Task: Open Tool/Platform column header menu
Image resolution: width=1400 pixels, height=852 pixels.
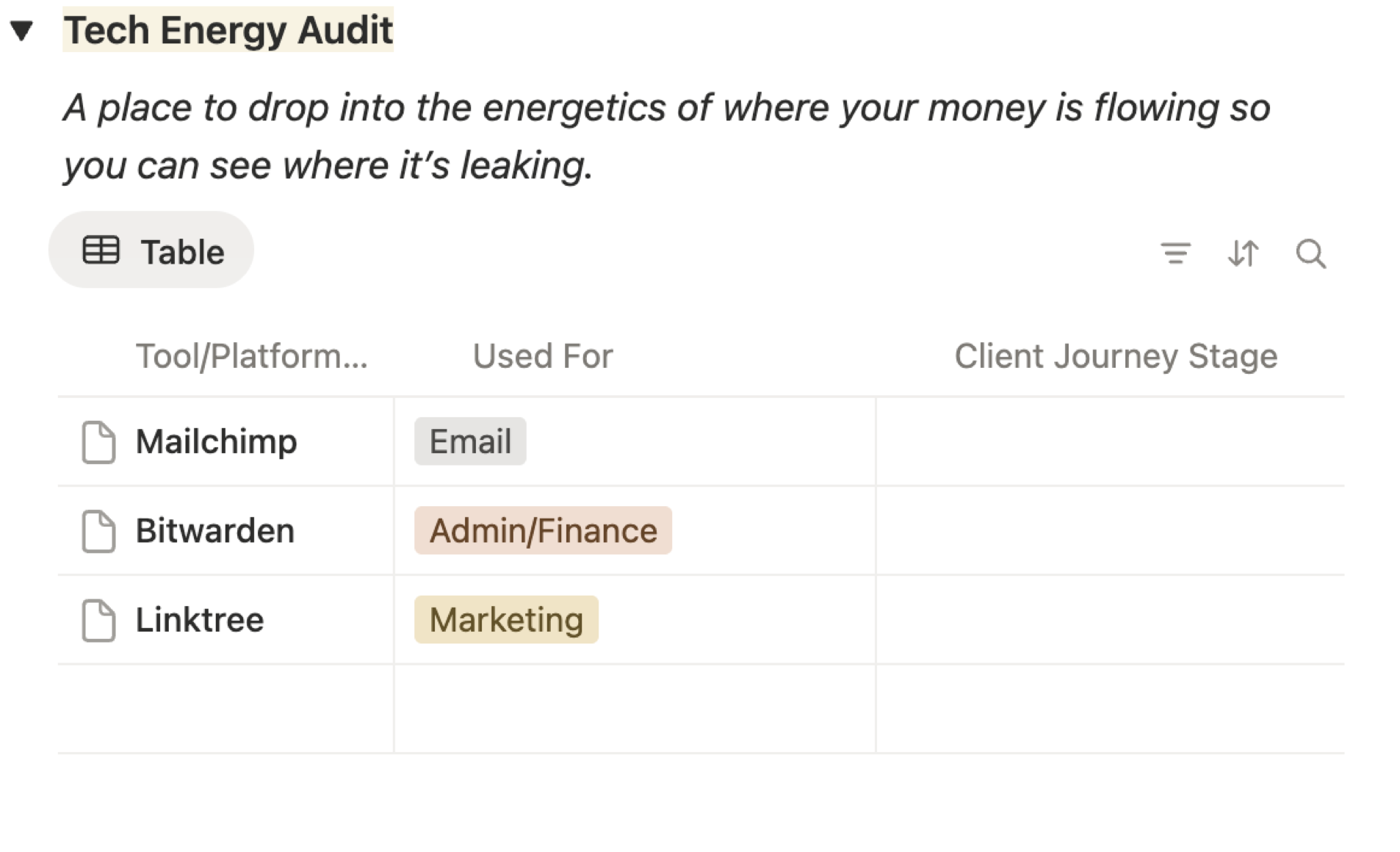Action: [251, 356]
